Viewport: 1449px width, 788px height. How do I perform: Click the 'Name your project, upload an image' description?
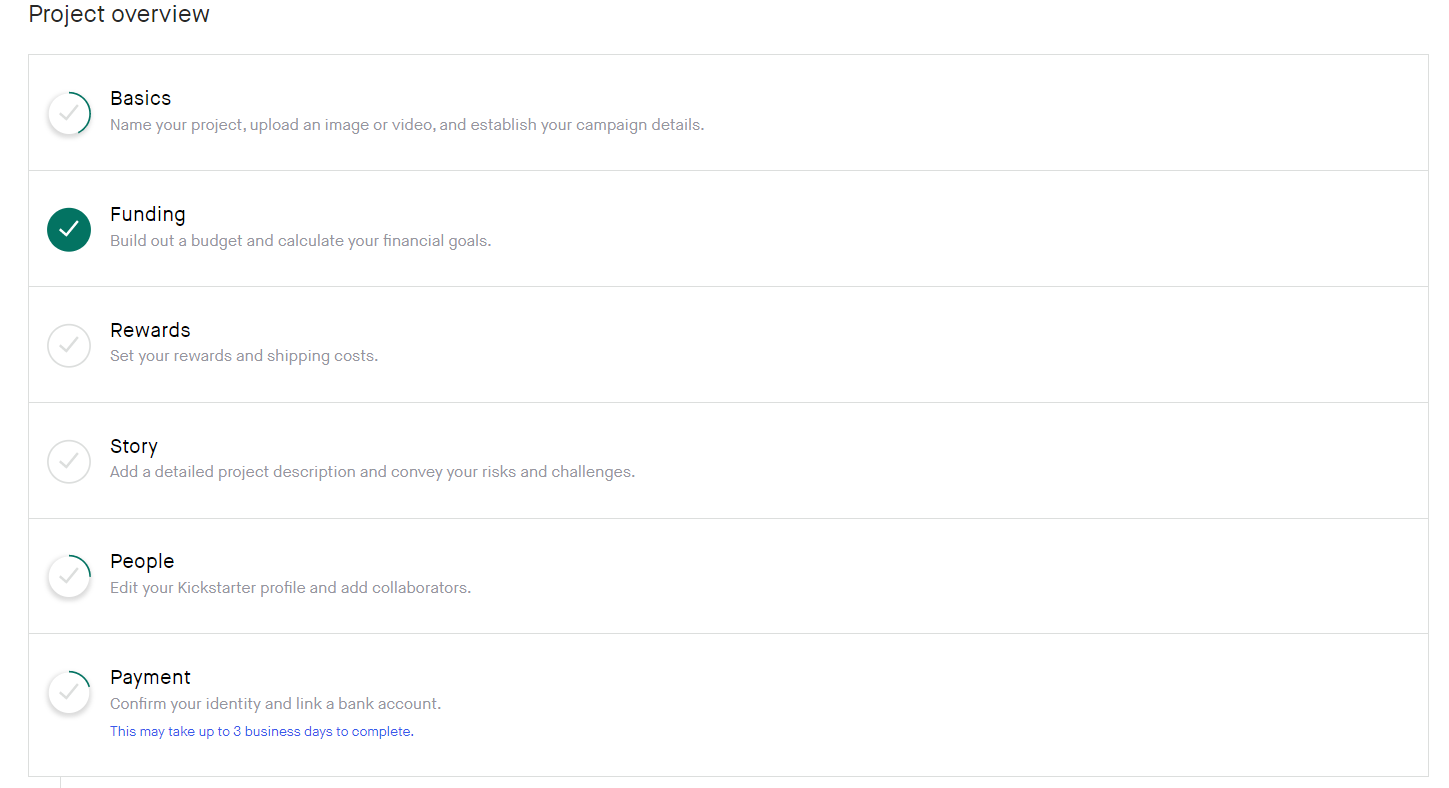click(407, 125)
